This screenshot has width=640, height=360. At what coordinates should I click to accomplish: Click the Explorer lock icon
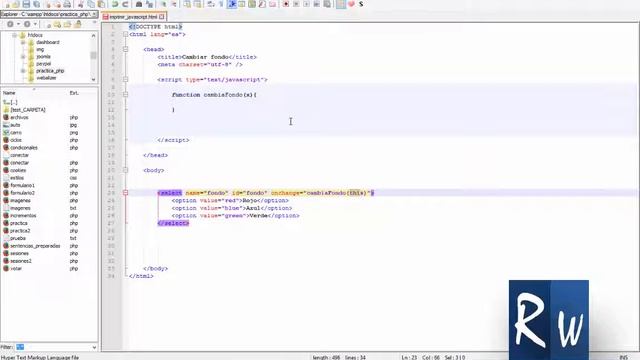pyautogui.click(x=78, y=24)
